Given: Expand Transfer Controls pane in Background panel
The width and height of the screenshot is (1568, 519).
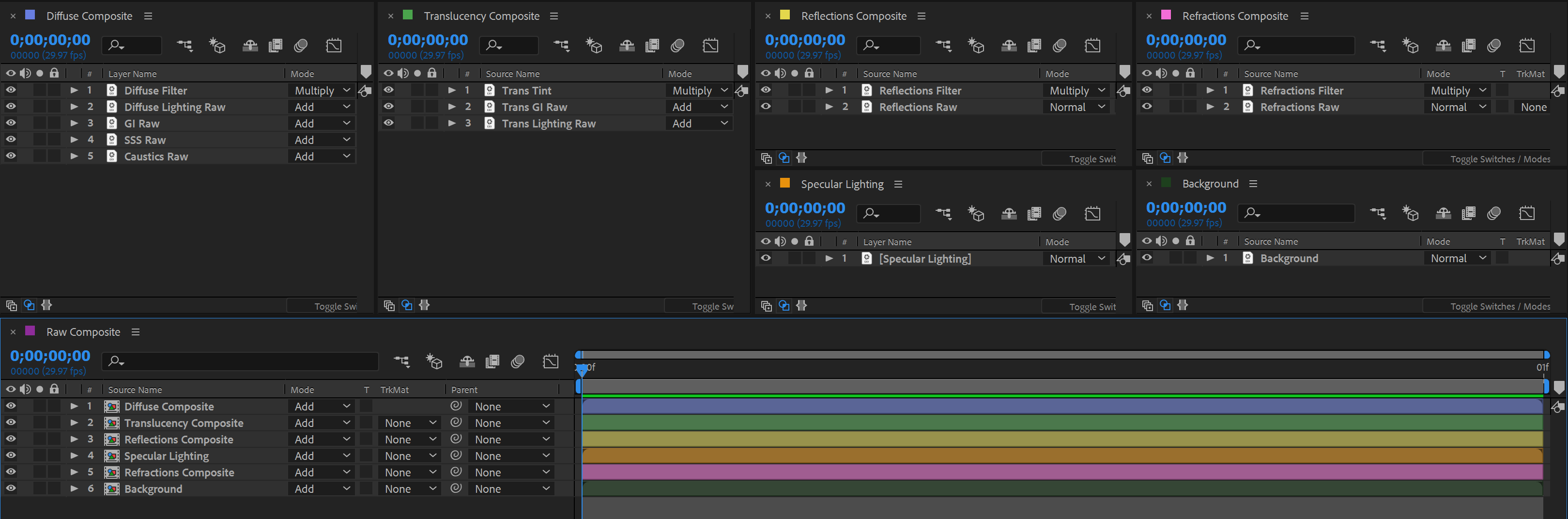Looking at the screenshot, I should click(x=1165, y=305).
